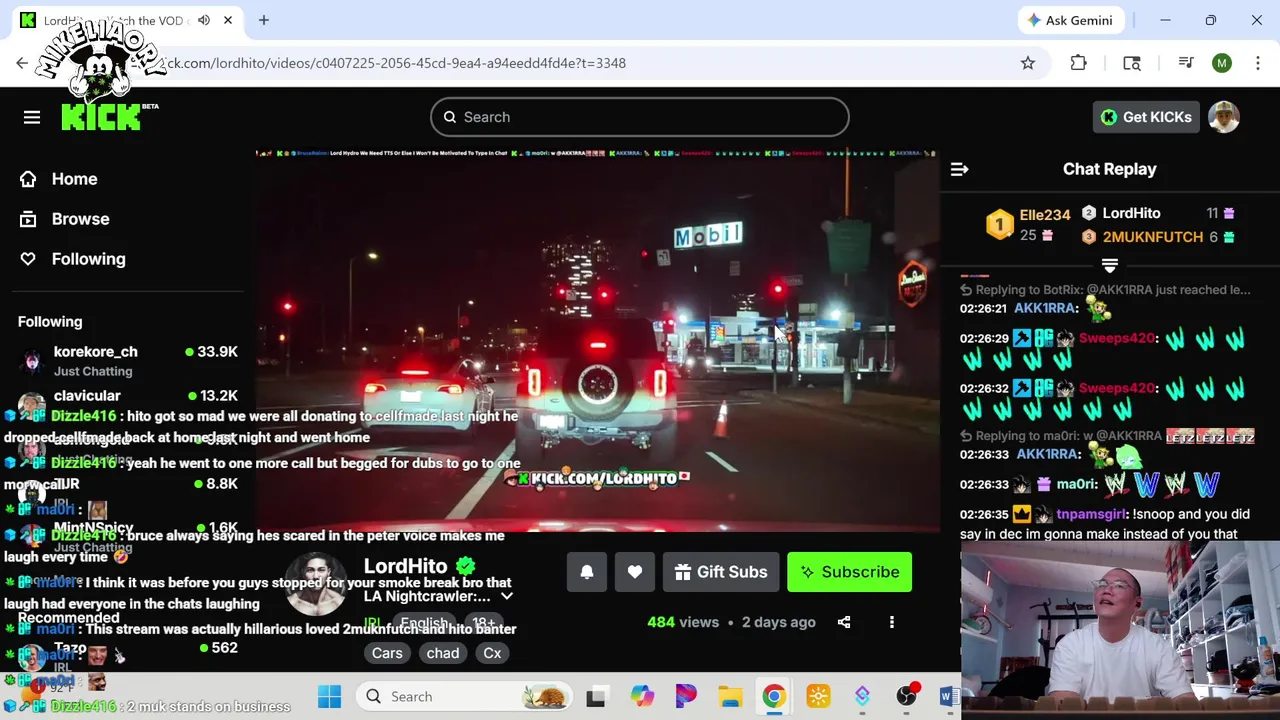Screen dimensions: 1280x720
Task: Open the media control toolbar icon
Action: click(x=1186, y=63)
